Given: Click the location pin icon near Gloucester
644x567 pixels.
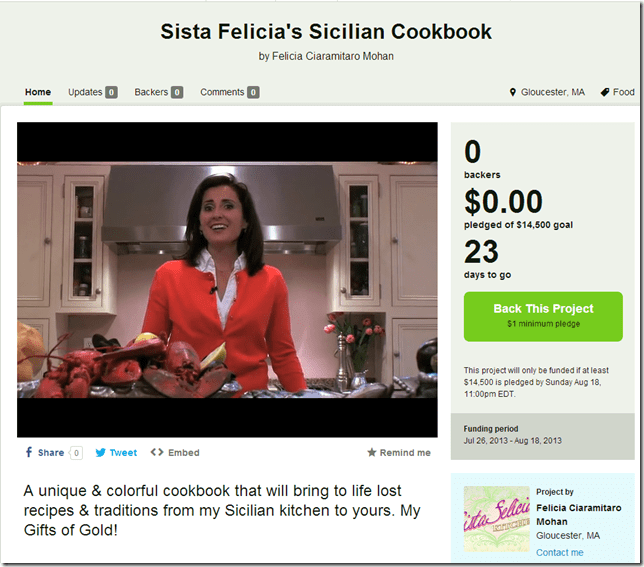Looking at the screenshot, I should [x=513, y=92].
